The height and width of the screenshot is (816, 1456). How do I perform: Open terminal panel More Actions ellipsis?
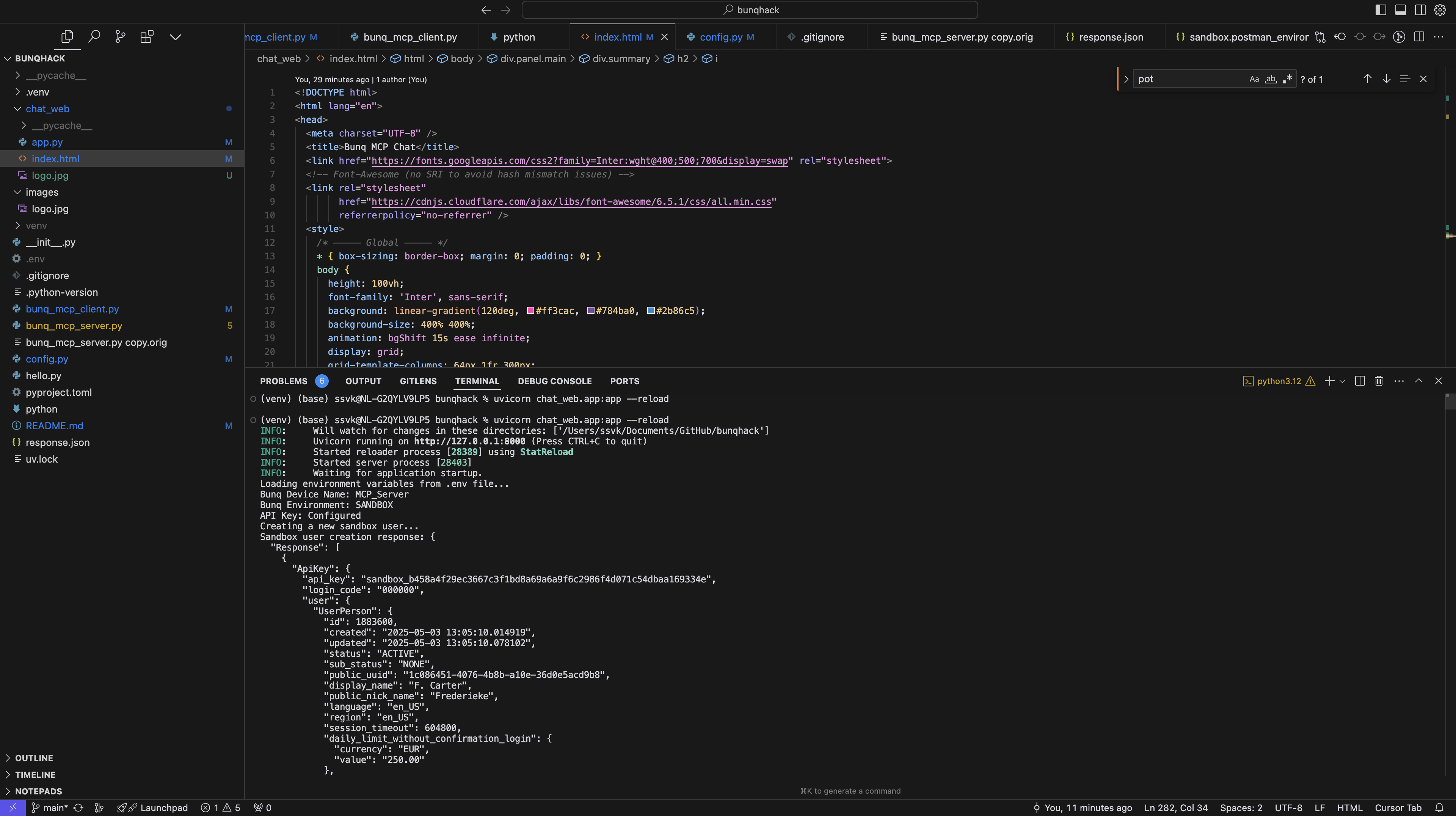1399,381
